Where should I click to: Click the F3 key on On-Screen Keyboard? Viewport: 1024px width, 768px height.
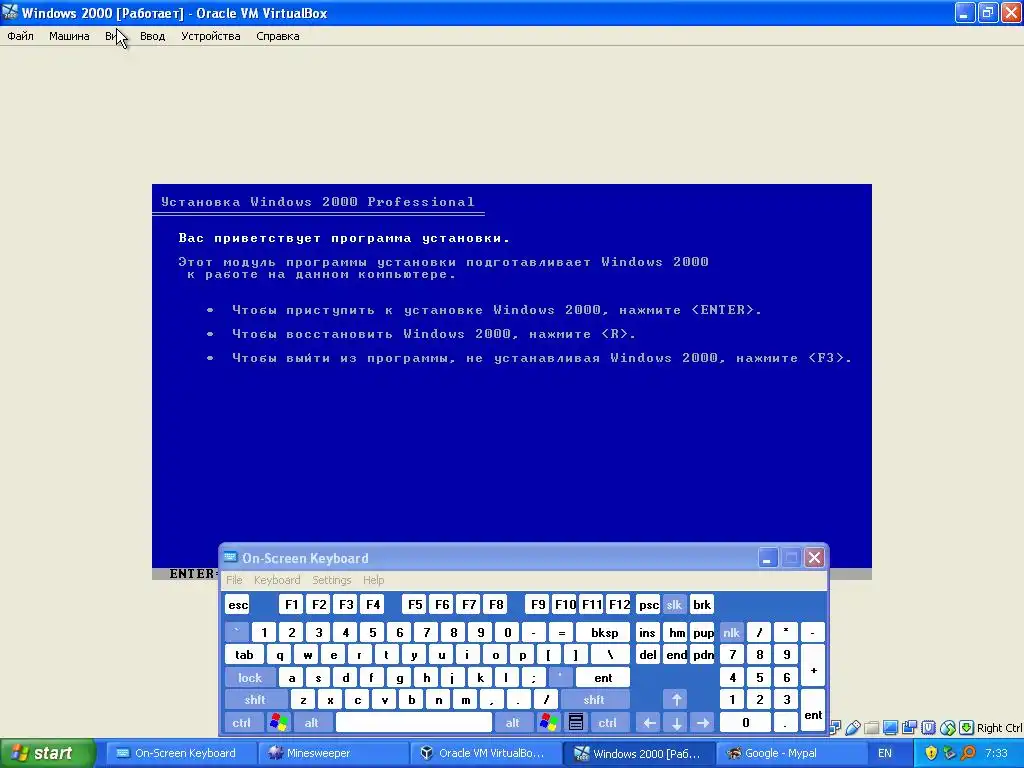[x=346, y=604]
